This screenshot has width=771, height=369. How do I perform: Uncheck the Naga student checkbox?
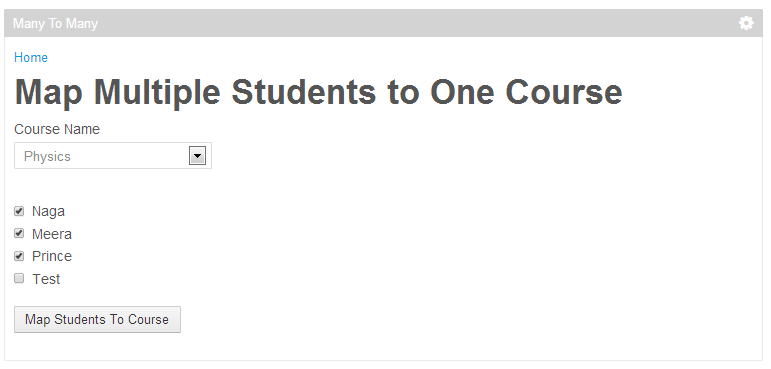pyautogui.click(x=19, y=211)
